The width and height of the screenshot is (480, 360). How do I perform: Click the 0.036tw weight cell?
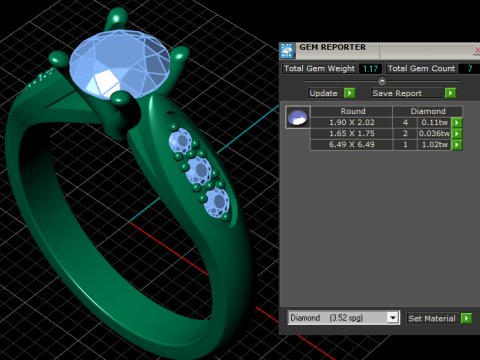coord(434,134)
